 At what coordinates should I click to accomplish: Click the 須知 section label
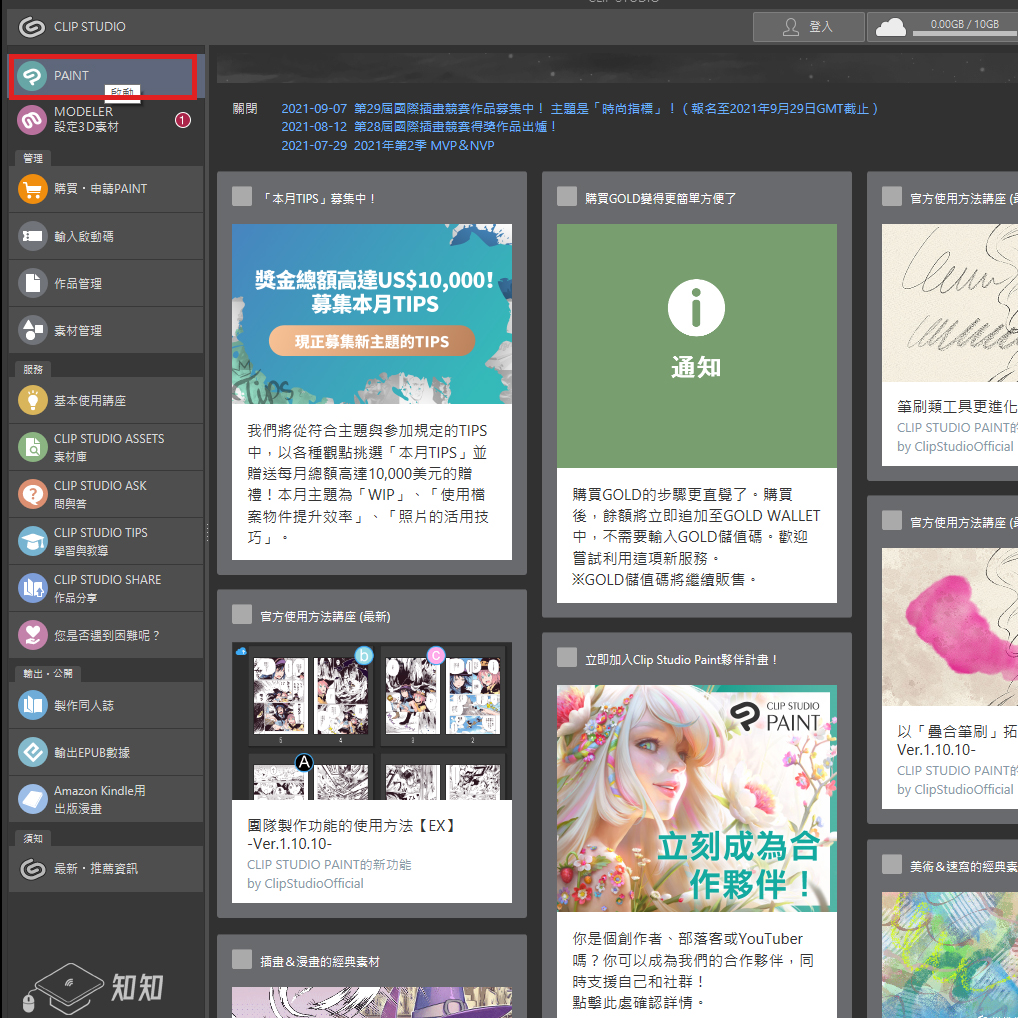coord(33,839)
